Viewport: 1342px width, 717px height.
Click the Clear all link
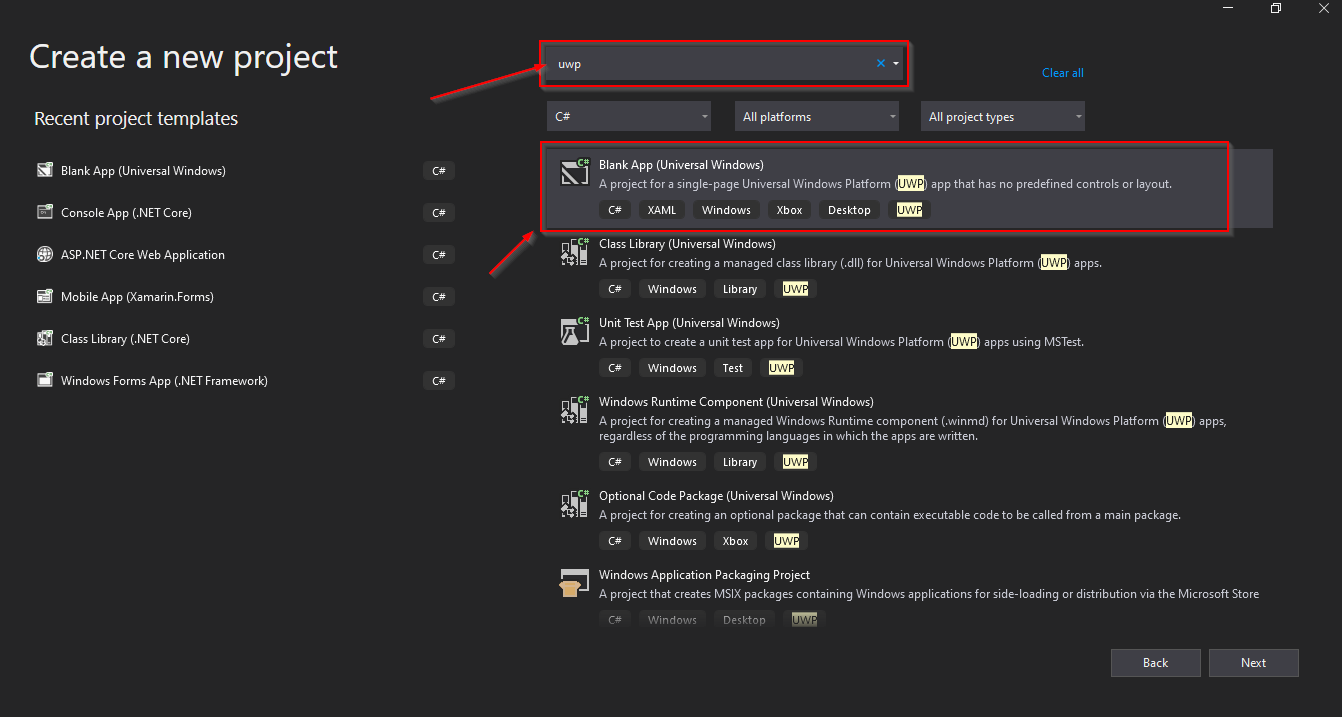pos(1062,72)
